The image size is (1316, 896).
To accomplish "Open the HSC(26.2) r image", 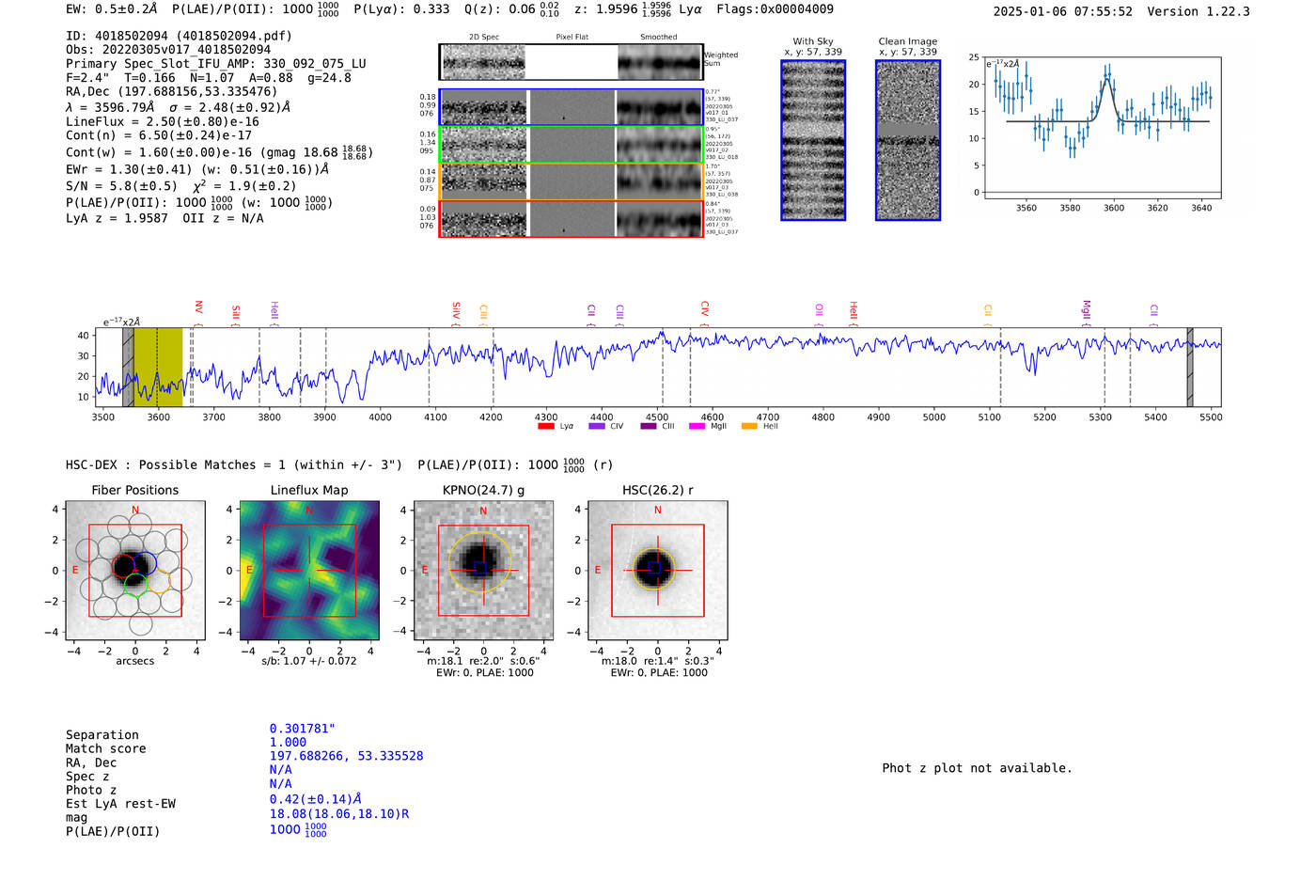I will 658,571.
